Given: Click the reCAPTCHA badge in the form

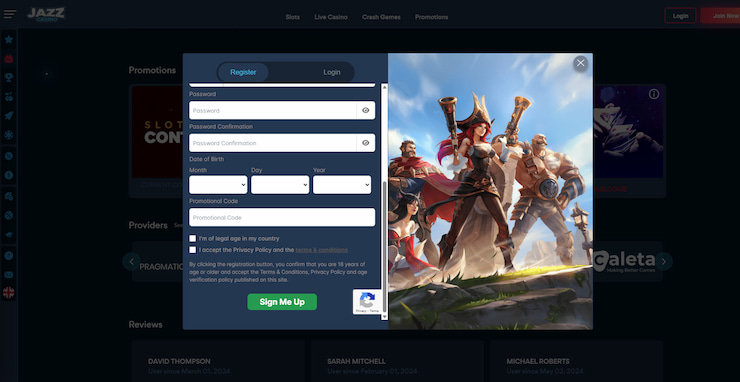Looking at the screenshot, I should tap(368, 302).
